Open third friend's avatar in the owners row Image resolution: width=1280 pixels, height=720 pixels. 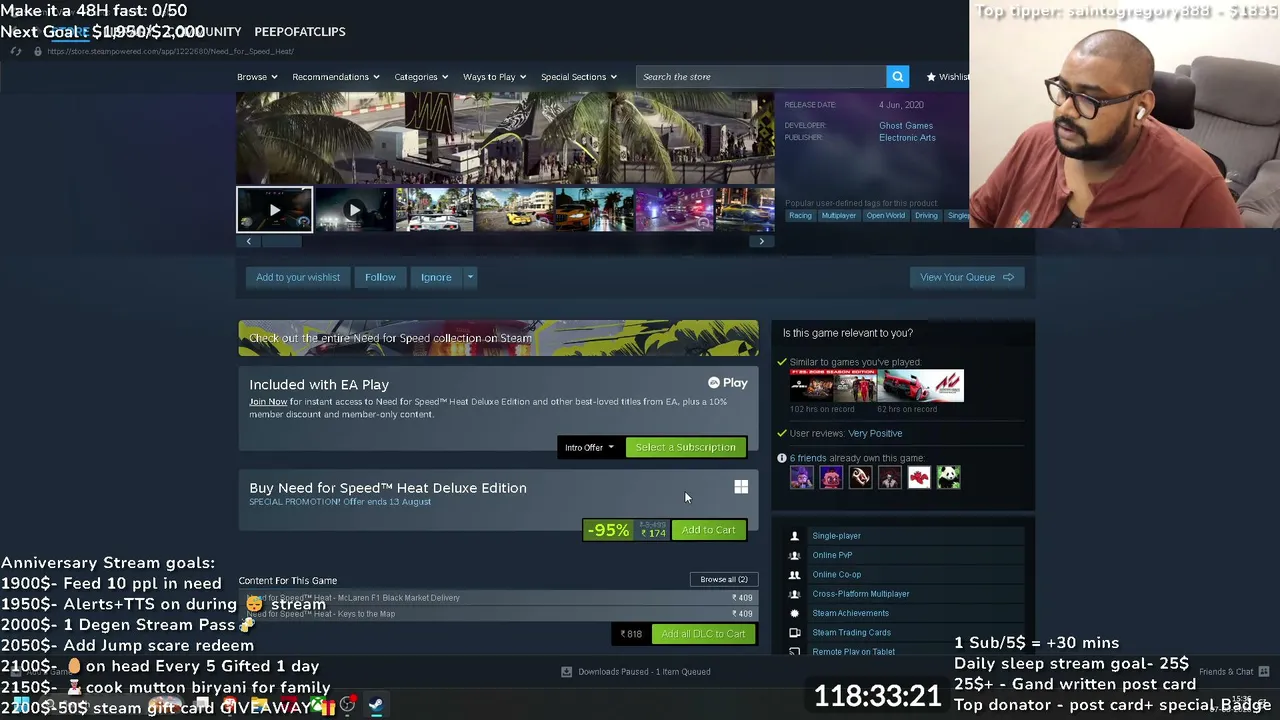(860, 477)
